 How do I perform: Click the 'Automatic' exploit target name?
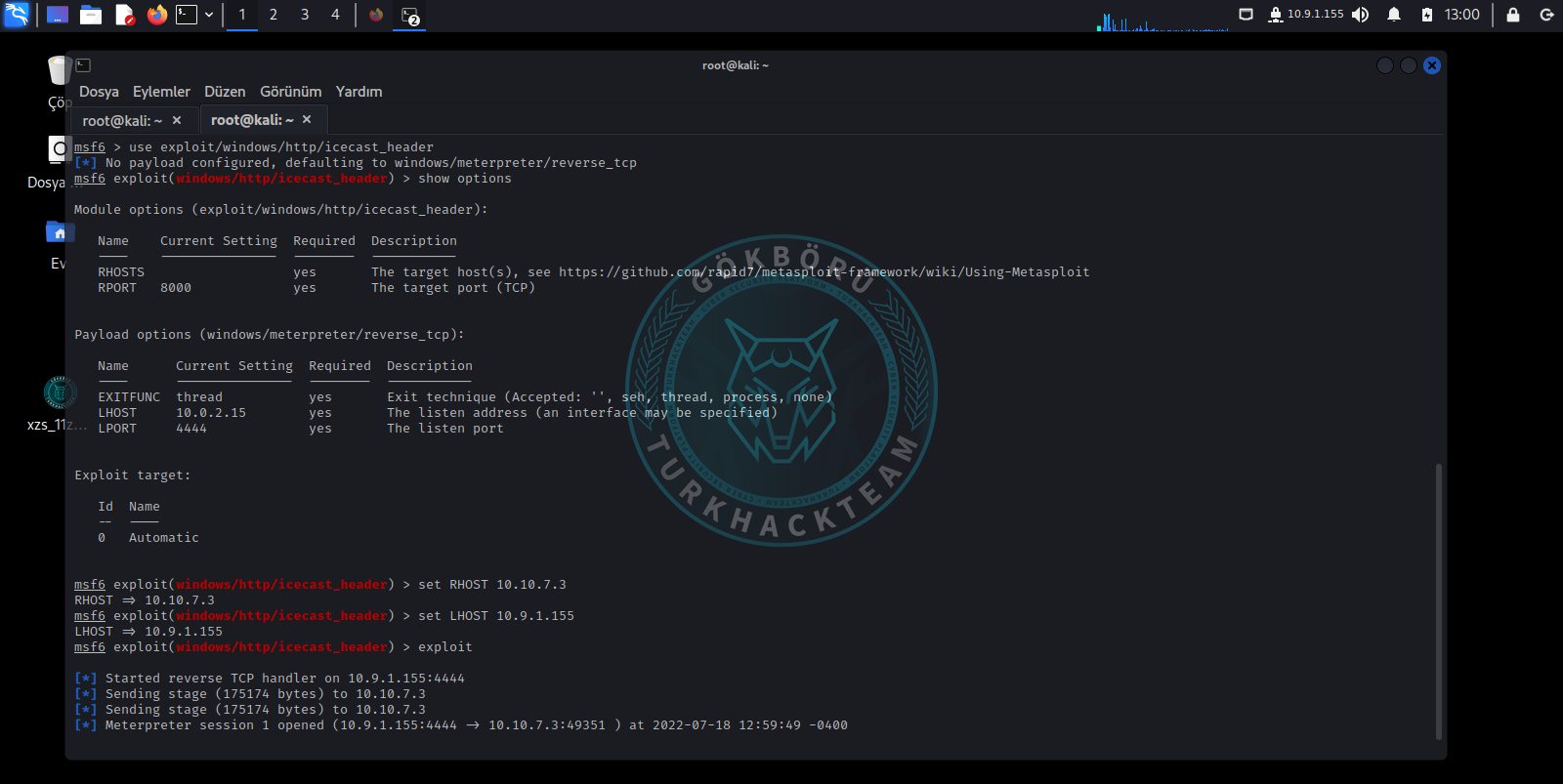[x=164, y=538]
